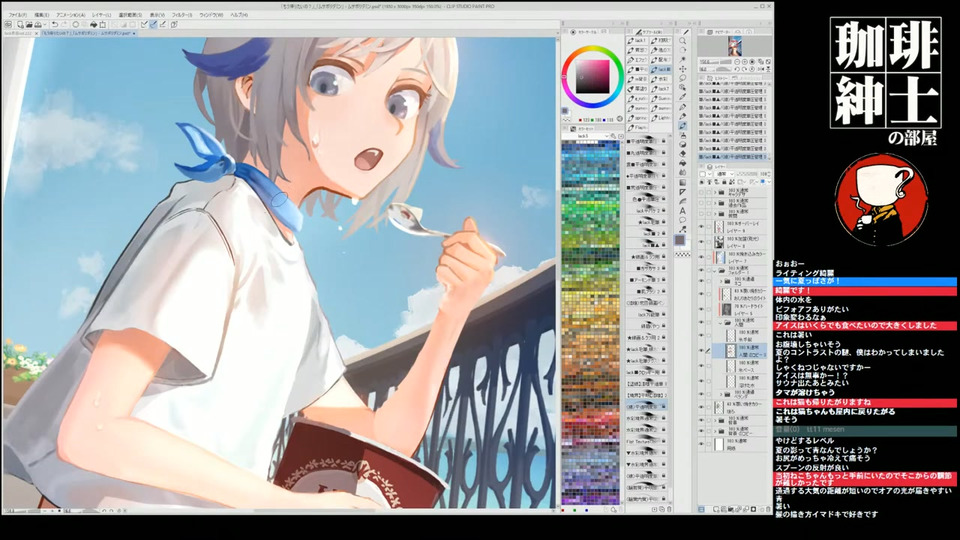The height and width of the screenshot is (540, 960).
Task: Click the Undo arrow in toolbar
Action: tap(56, 25)
